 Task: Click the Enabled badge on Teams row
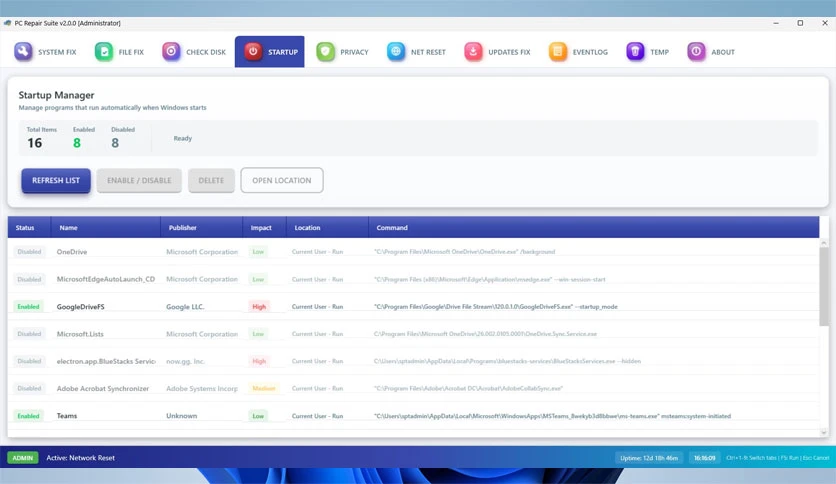(28, 416)
